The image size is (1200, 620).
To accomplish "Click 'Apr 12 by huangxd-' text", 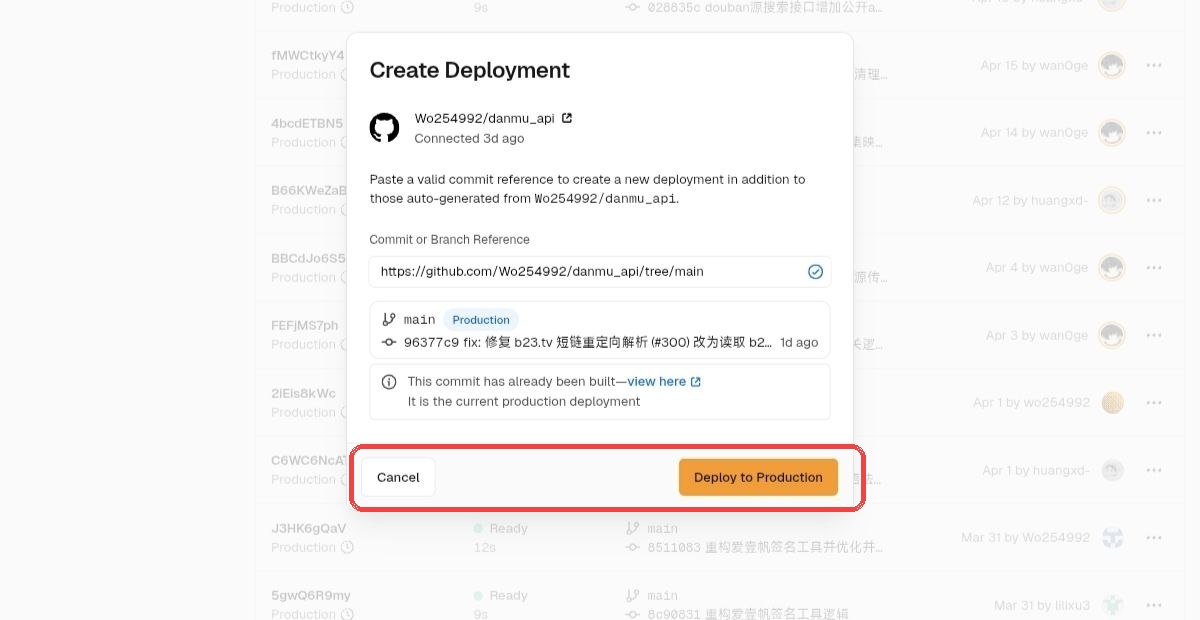I will tap(1031, 201).
